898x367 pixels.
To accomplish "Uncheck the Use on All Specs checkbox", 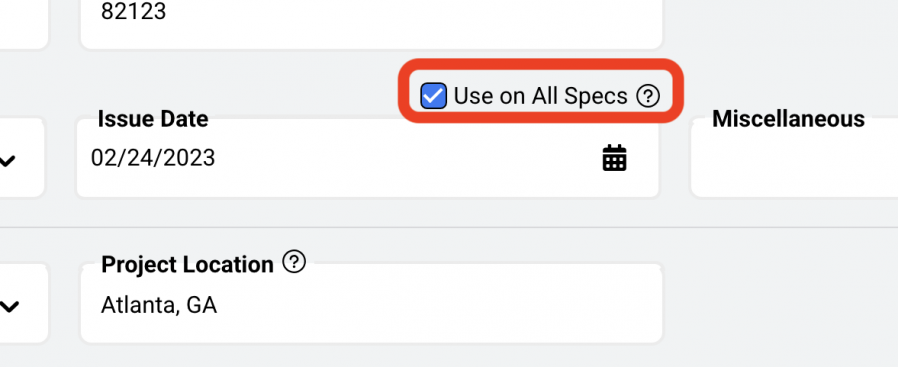I will tap(434, 96).
